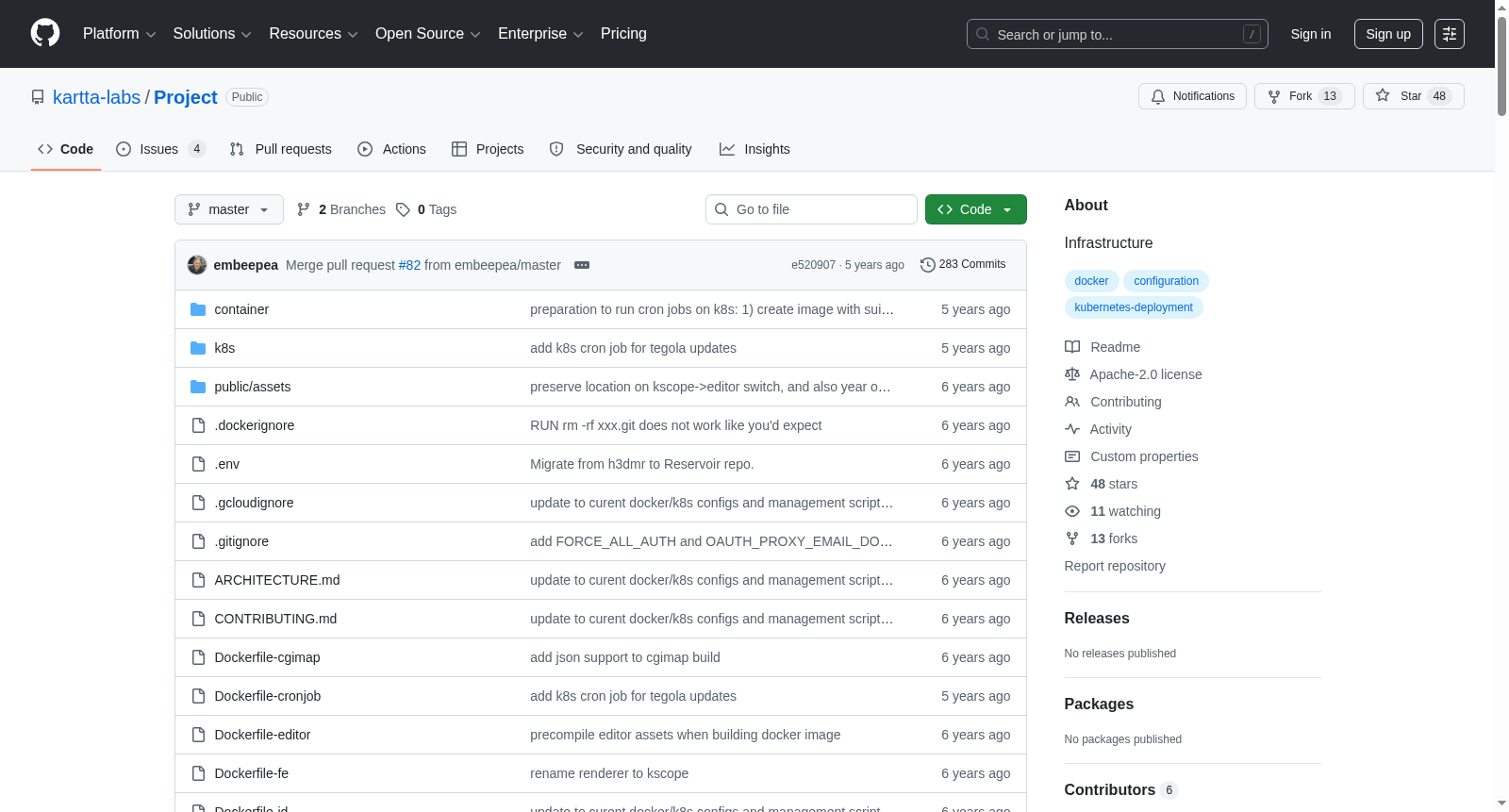Click the configuration topic tag
1509x812 pixels.
pyautogui.click(x=1166, y=281)
